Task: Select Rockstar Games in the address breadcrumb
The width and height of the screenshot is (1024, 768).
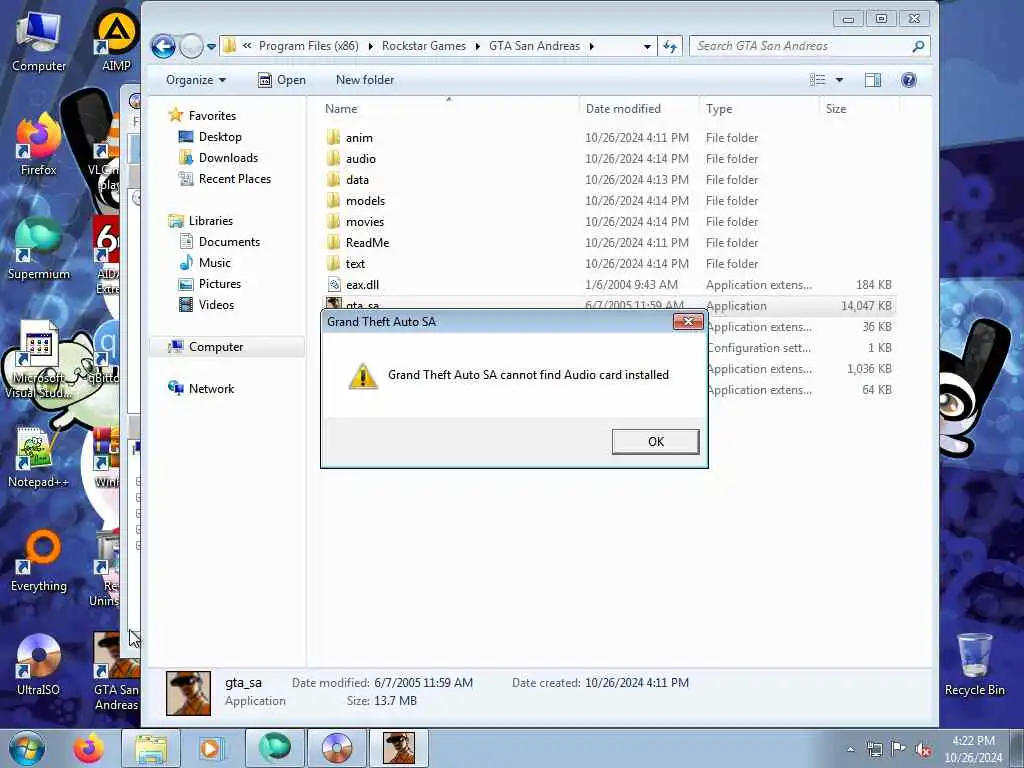Action: pyautogui.click(x=424, y=46)
